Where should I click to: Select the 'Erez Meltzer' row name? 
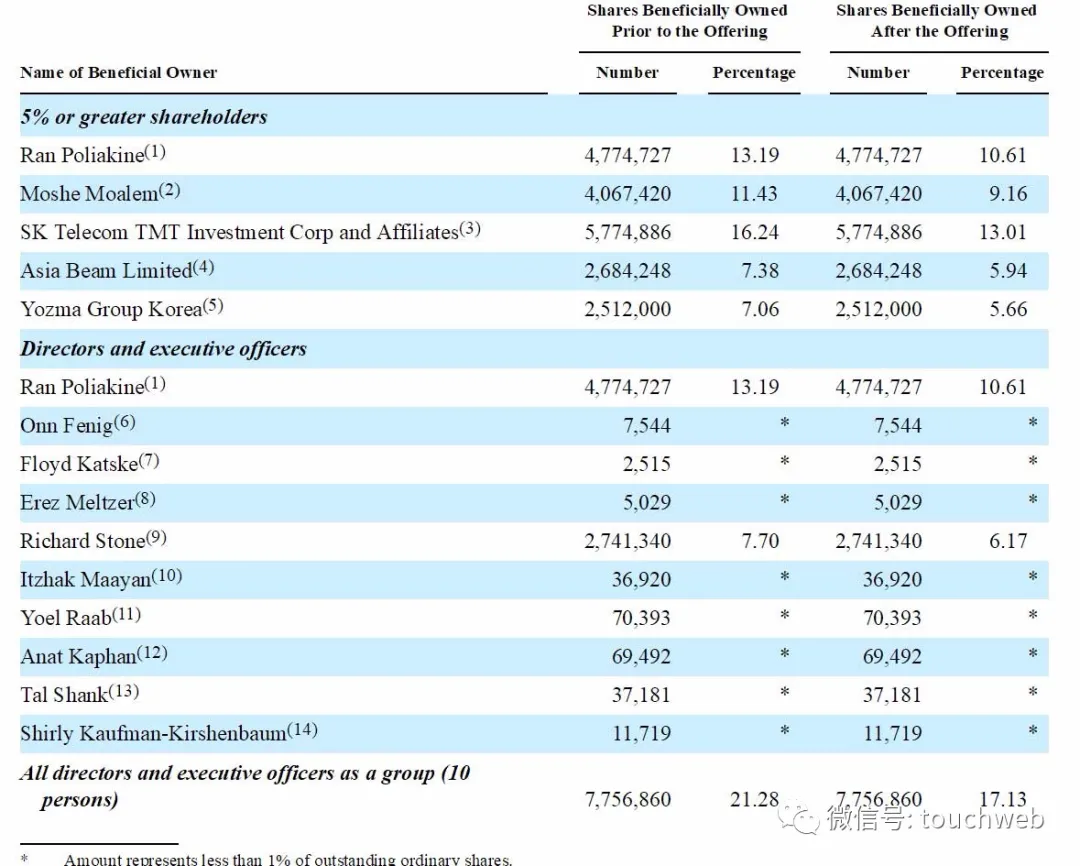click(87, 502)
